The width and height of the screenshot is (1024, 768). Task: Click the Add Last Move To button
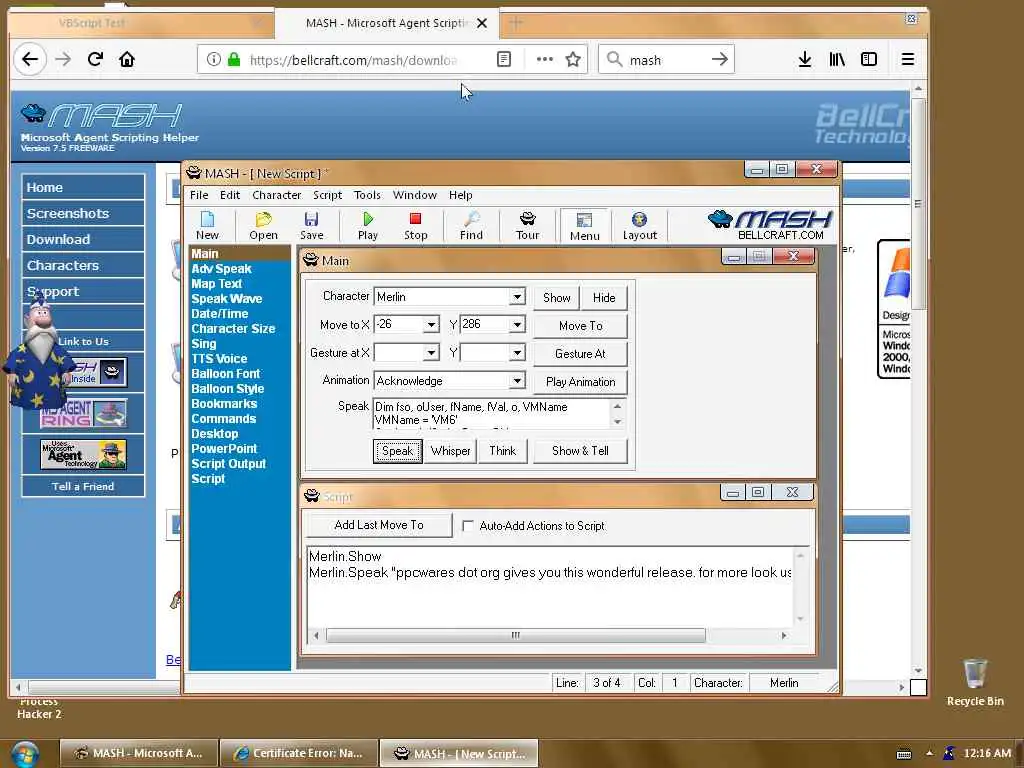click(379, 525)
